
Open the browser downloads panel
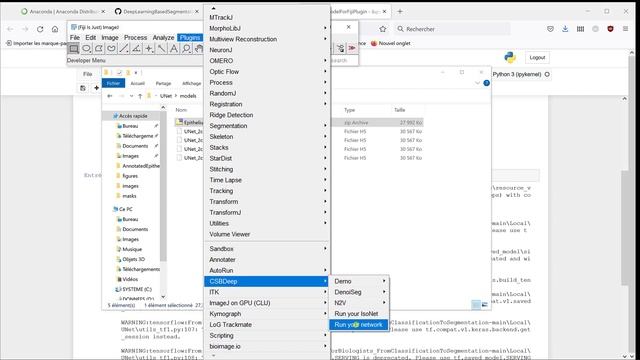pyautogui.click(x=565, y=29)
